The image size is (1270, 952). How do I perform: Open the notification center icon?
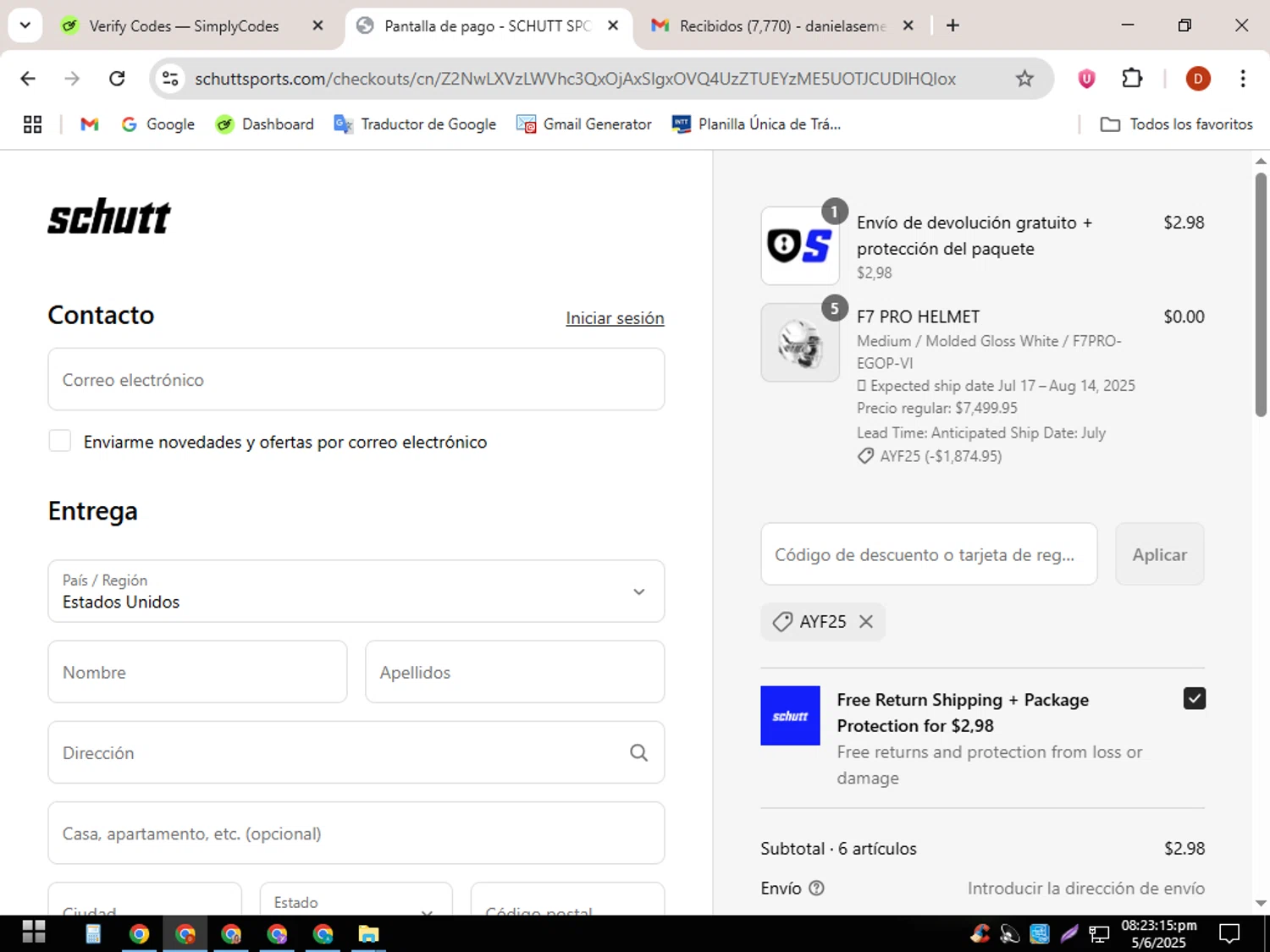tap(1229, 933)
